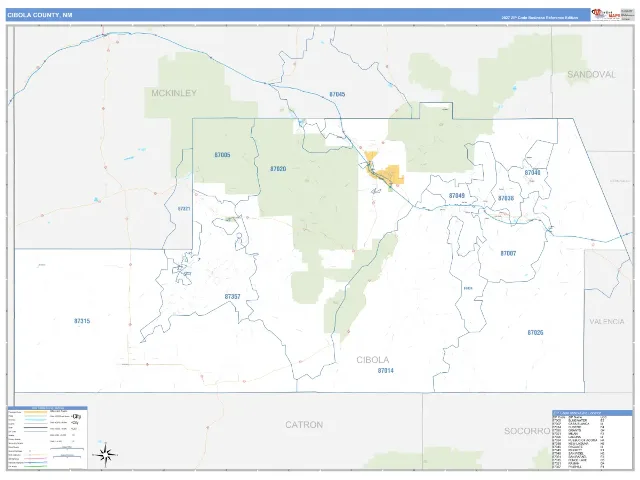Select ZIP code label 87005
640x480 pixels.
222,155
